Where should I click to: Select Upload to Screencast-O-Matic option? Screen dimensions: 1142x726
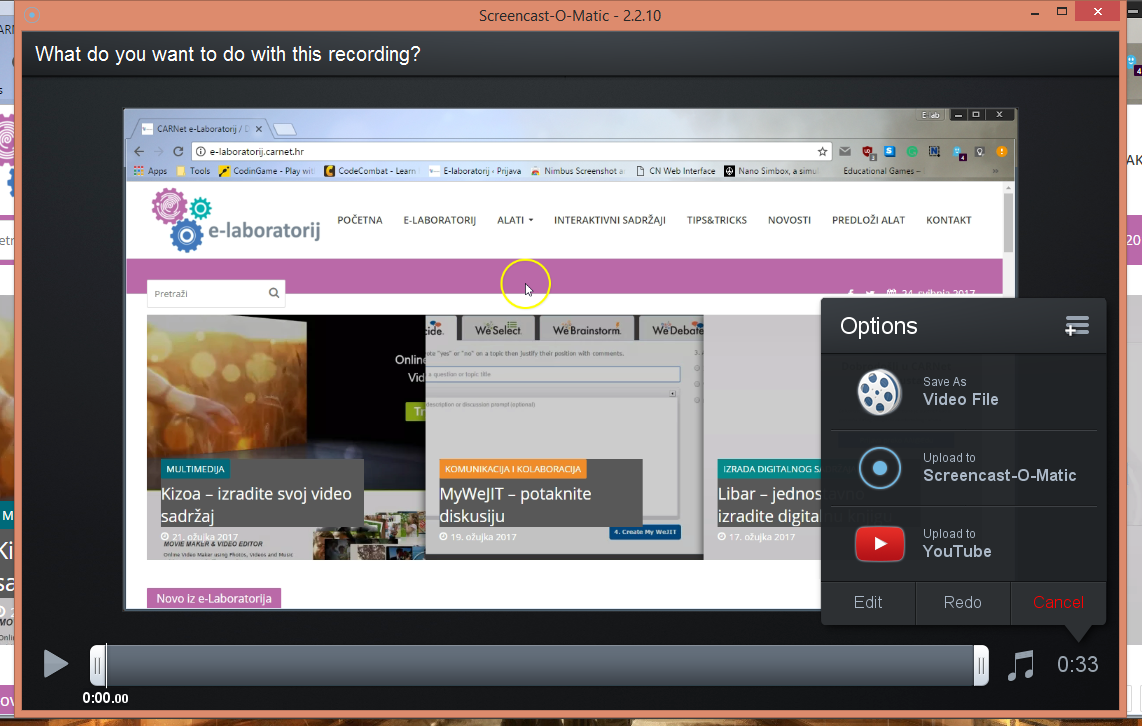coord(998,468)
